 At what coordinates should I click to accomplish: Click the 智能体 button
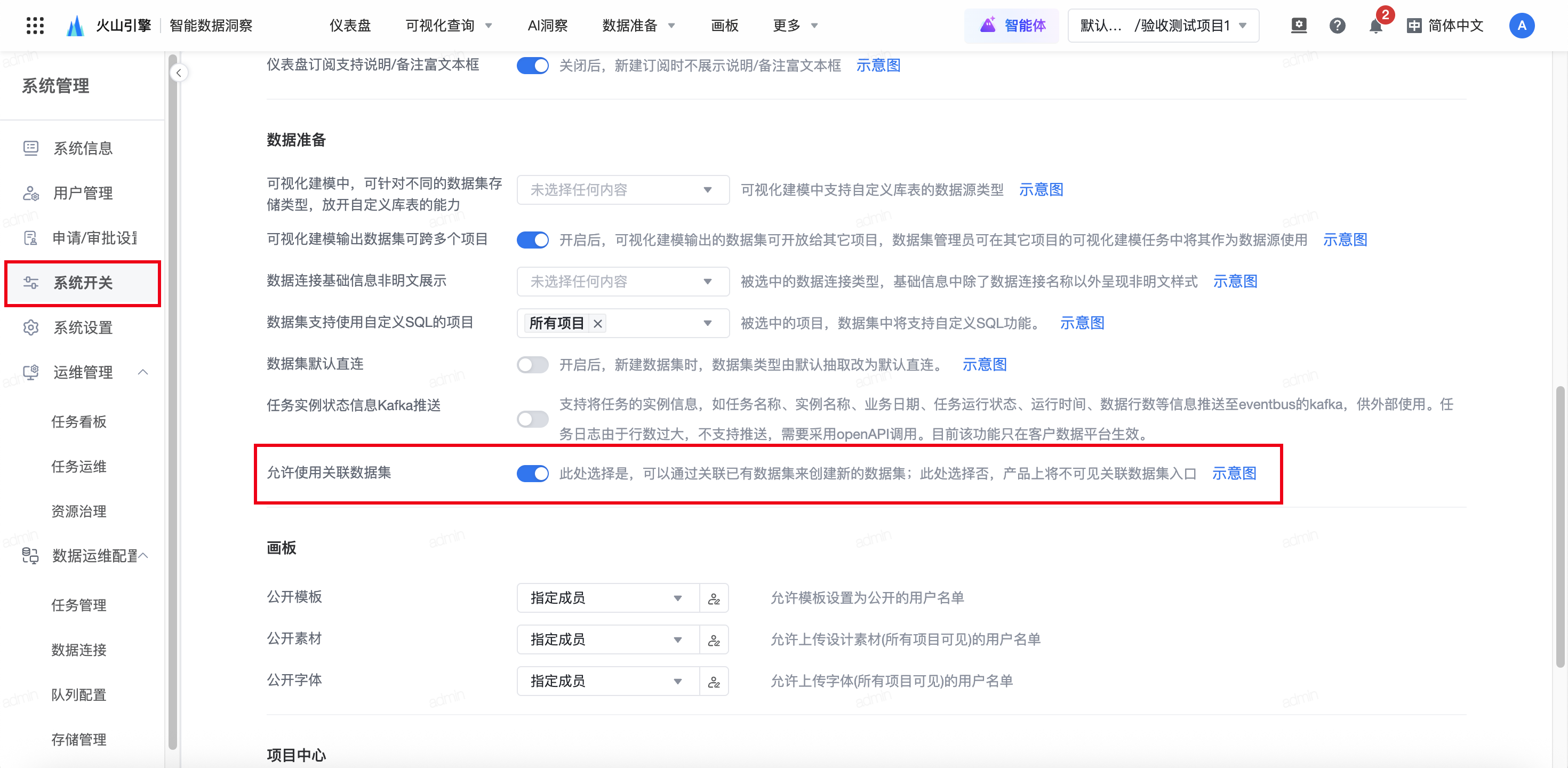[x=1012, y=26]
